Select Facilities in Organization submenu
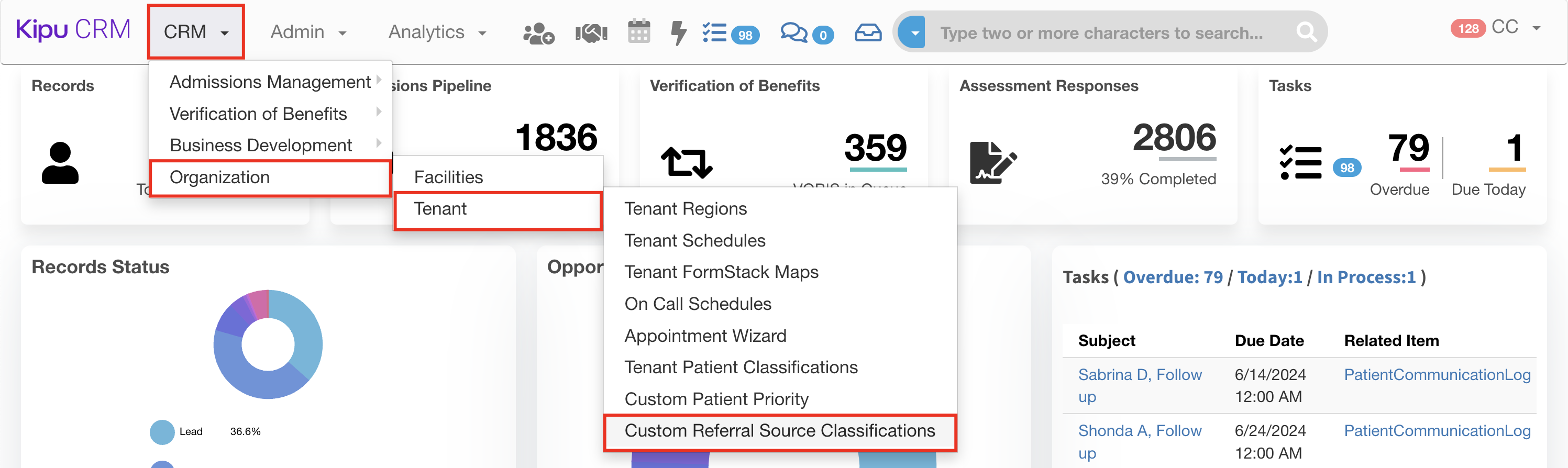The height and width of the screenshot is (468, 1568). click(448, 177)
